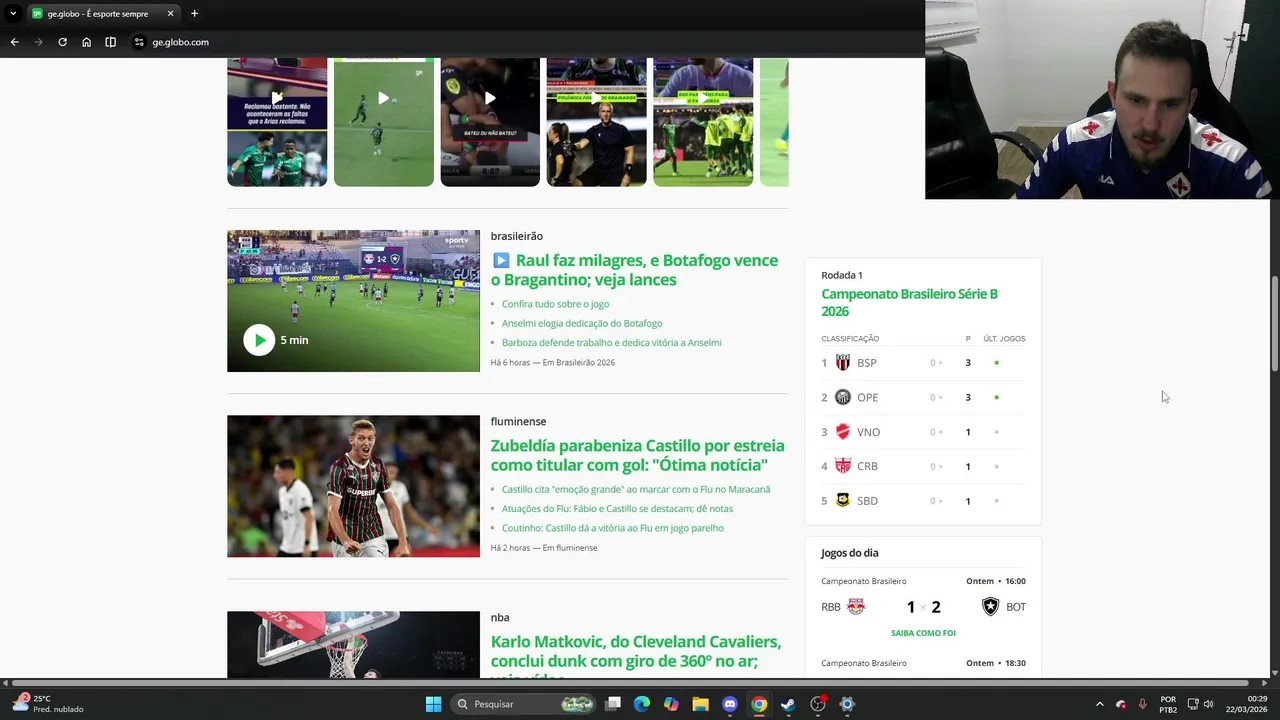Open volume controls in system tray
The image size is (1280, 720).
tap(1209, 704)
